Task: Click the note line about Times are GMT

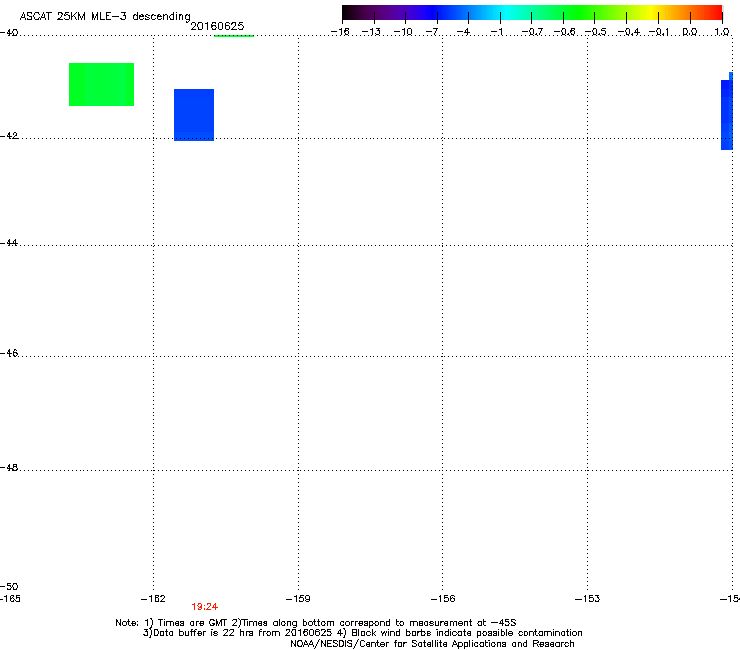Action: (316, 623)
